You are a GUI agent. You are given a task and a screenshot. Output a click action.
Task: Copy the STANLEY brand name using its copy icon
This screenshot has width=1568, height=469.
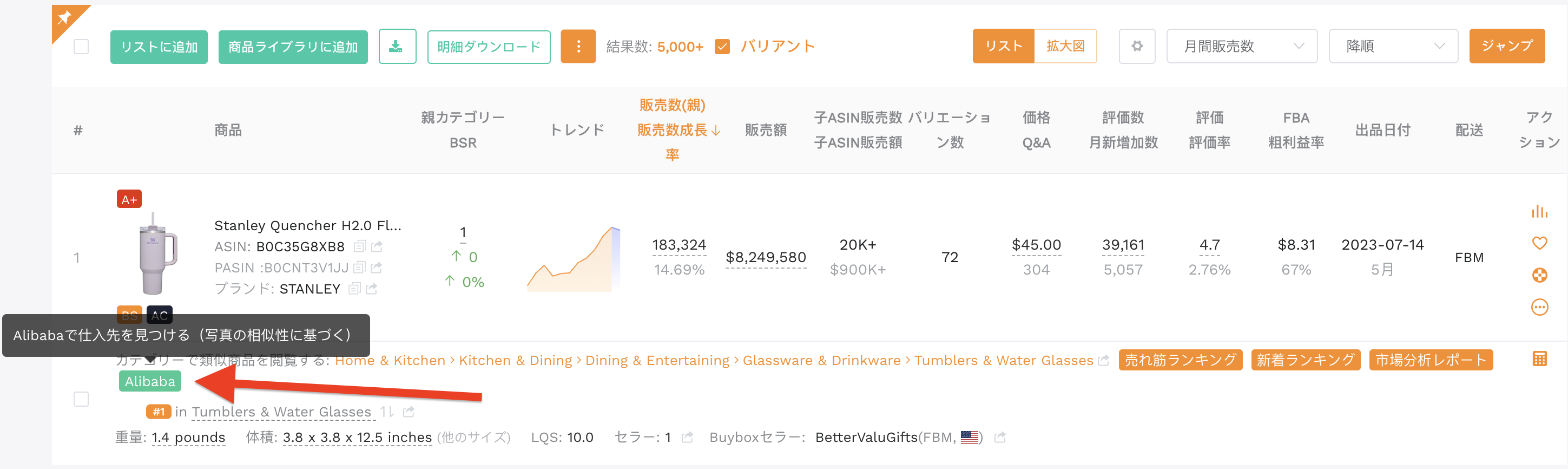tap(354, 289)
